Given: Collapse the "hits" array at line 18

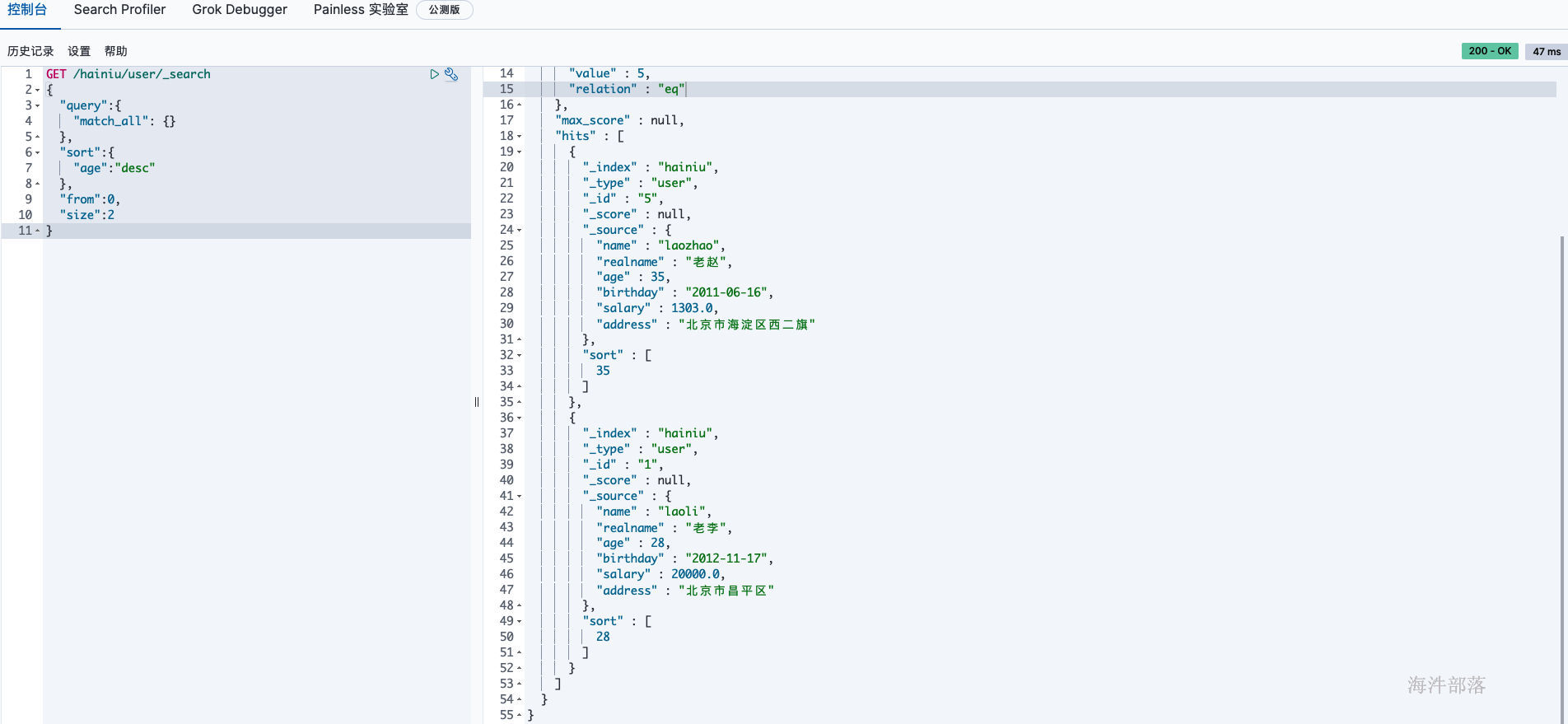Looking at the screenshot, I should point(520,137).
